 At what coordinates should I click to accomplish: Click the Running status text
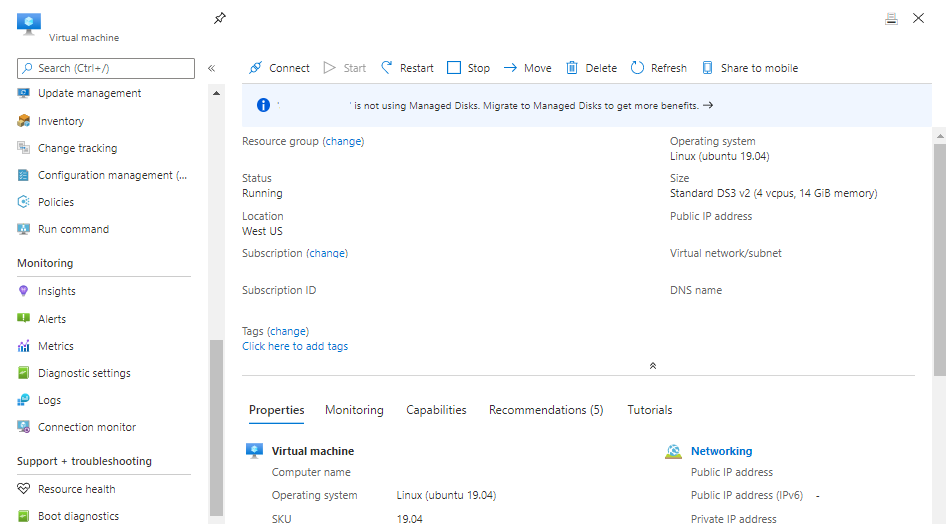tap(262, 194)
